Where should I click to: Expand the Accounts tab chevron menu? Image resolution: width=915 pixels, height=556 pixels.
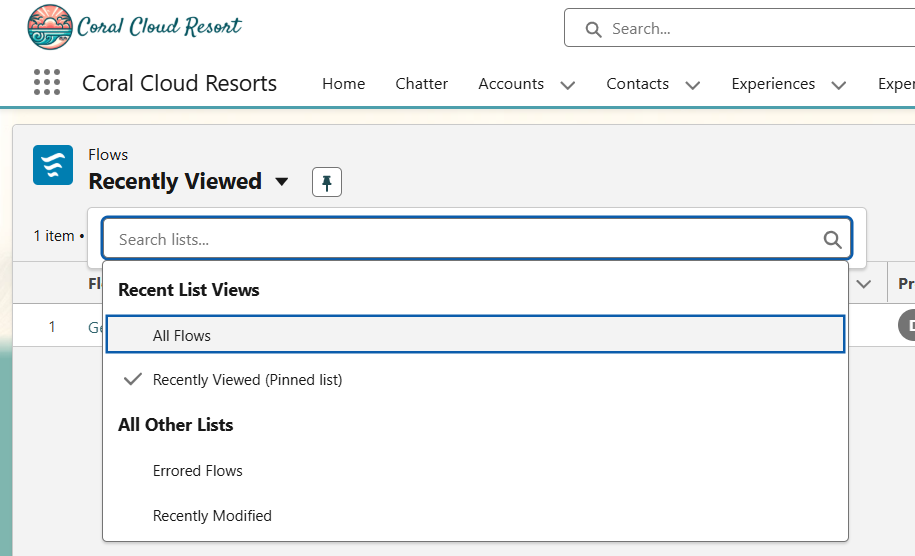point(568,85)
